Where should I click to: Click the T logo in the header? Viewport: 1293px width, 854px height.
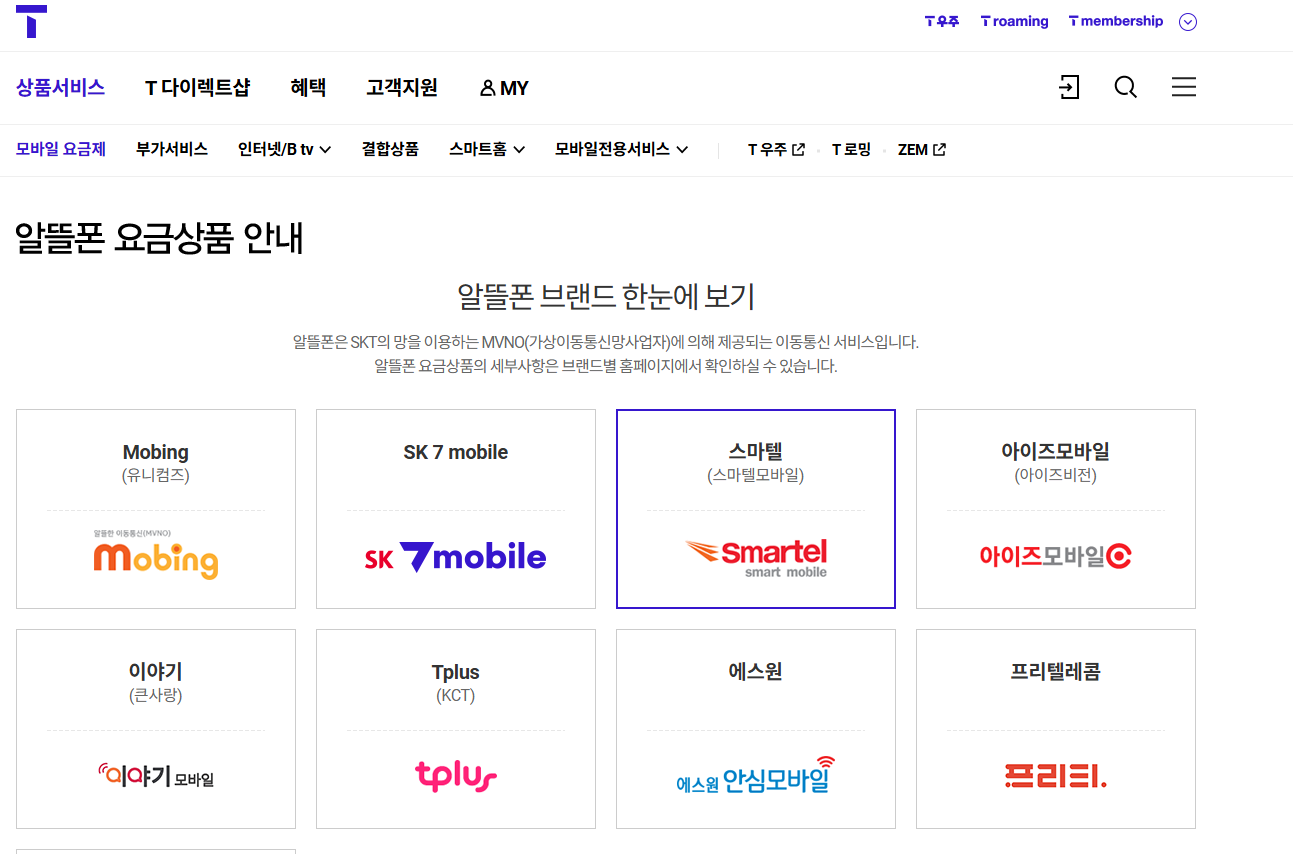pos(32,21)
